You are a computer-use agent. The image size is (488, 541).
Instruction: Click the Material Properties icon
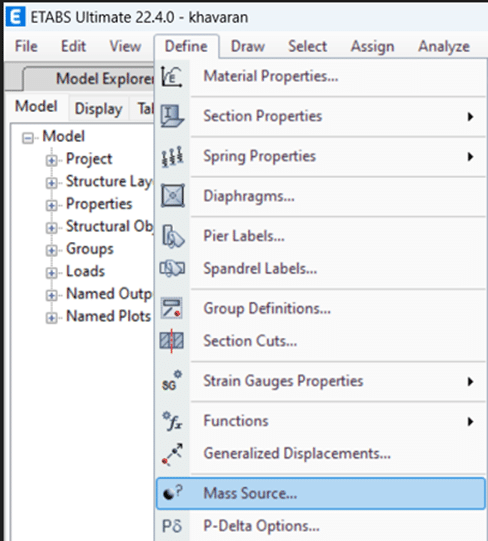172,77
